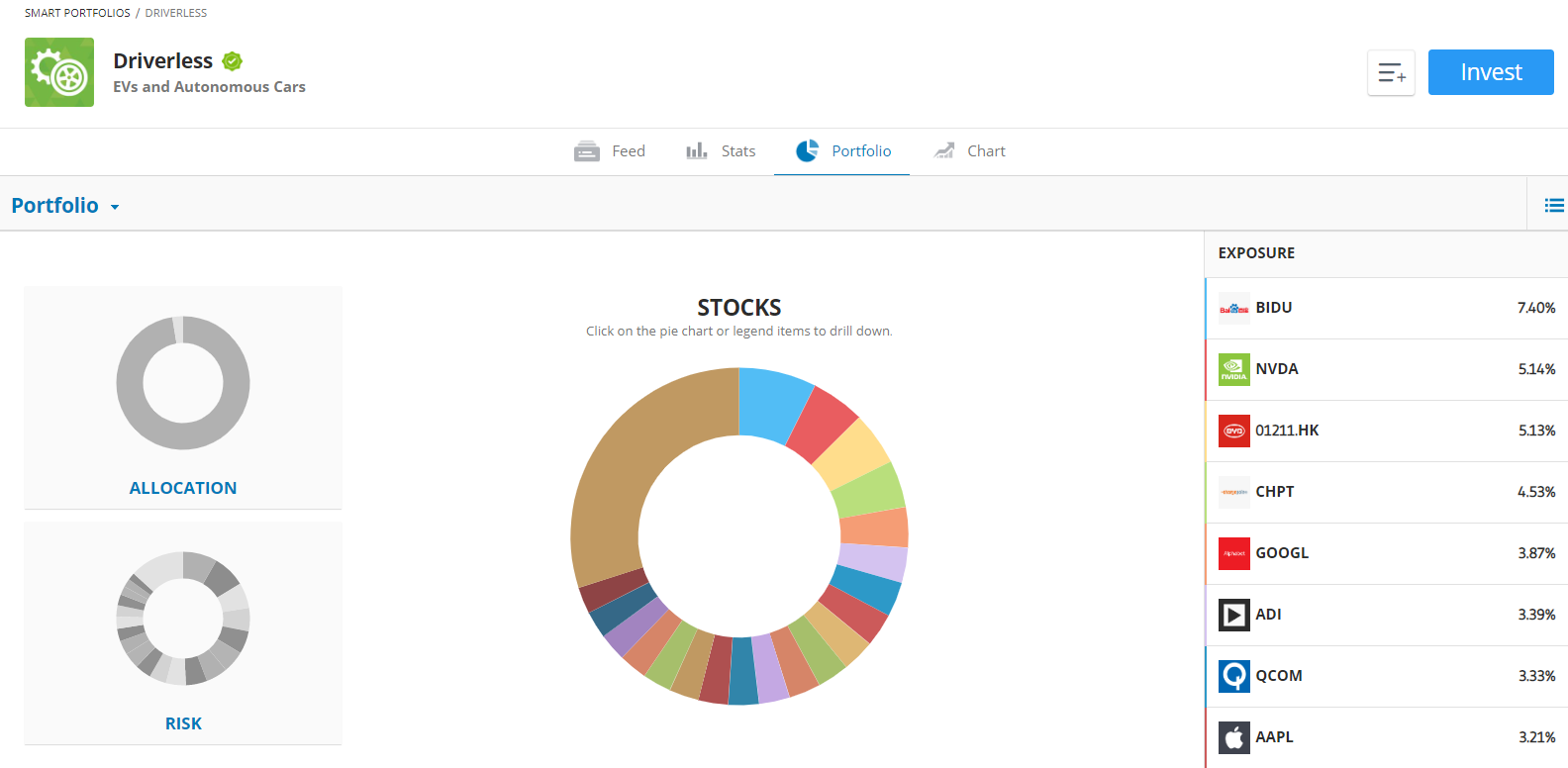Viewport: 1568px width, 768px height.
Task: Click the STOCKS chart title
Action: click(739, 308)
